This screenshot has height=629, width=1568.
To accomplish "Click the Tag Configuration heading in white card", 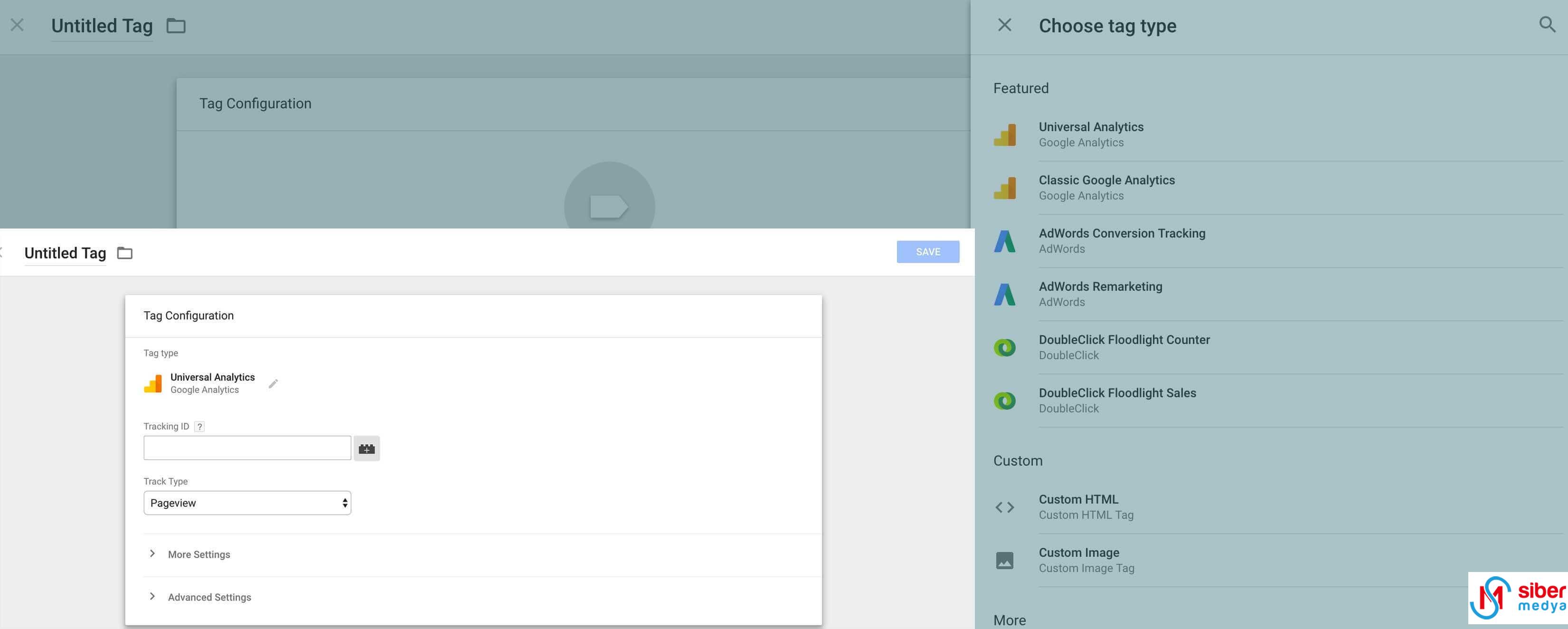I will point(189,315).
